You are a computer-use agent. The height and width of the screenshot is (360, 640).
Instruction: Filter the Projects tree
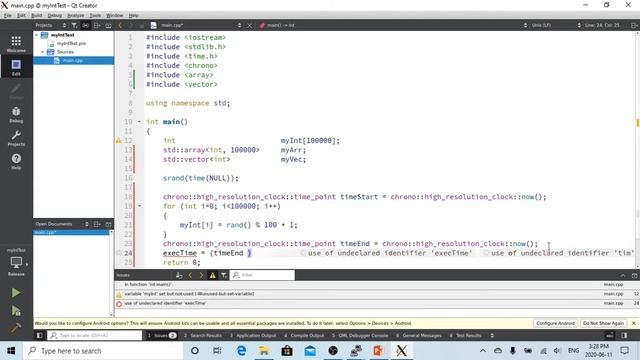pos(74,25)
